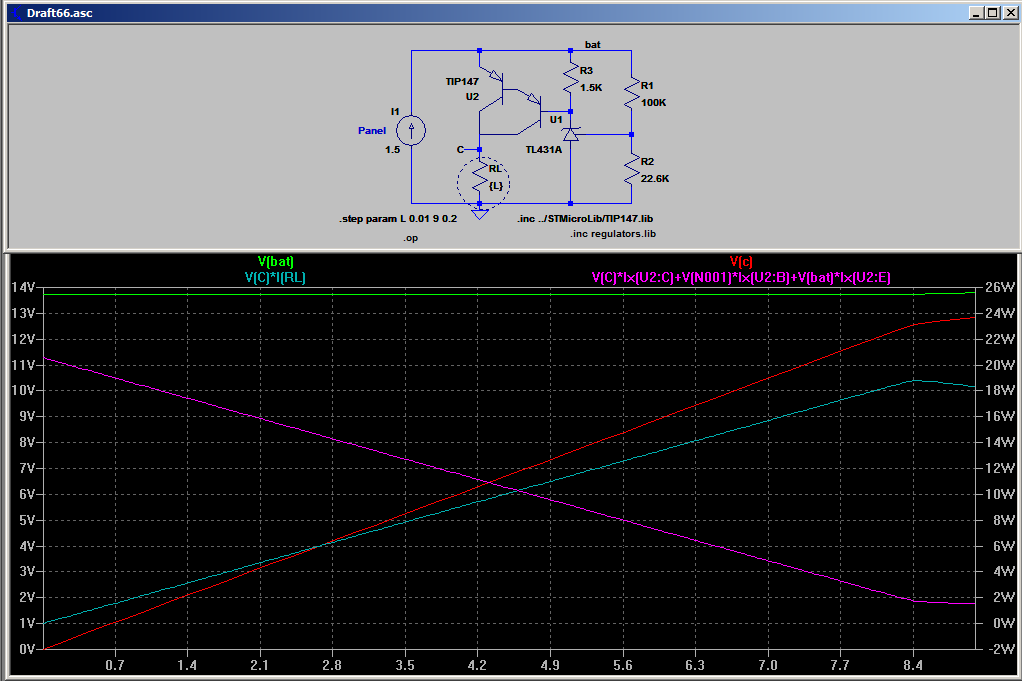Click the 22.6K resistor value
Image resolution: width=1022 pixels, height=681 pixels.
pyautogui.click(x=655, y=179)
